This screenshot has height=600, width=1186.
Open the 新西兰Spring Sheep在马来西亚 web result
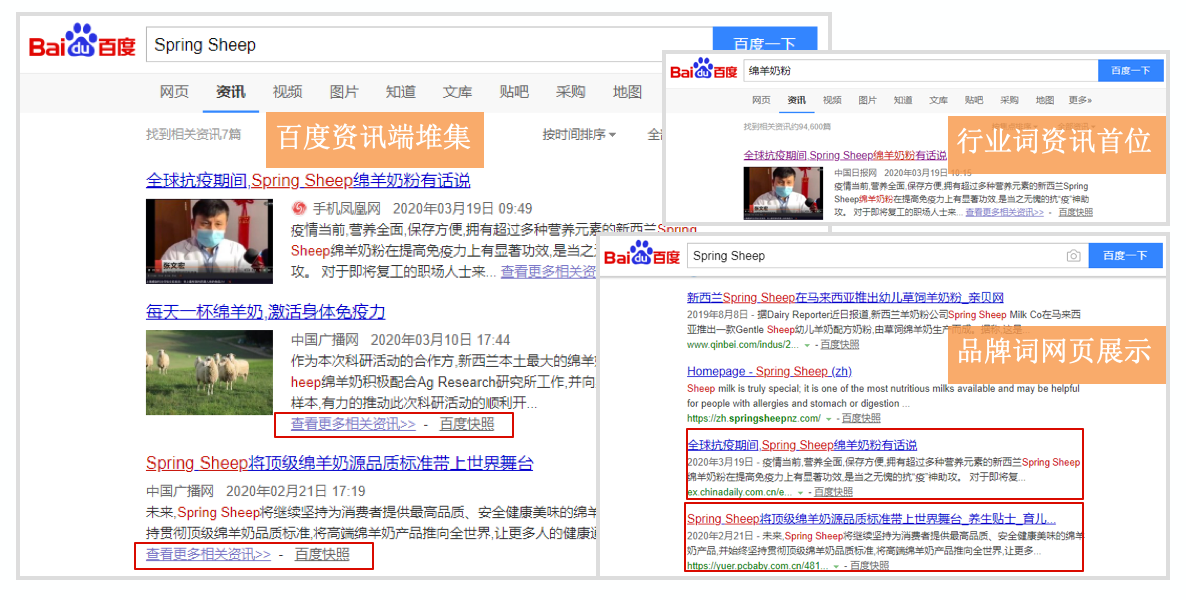[x=846, y=297]
